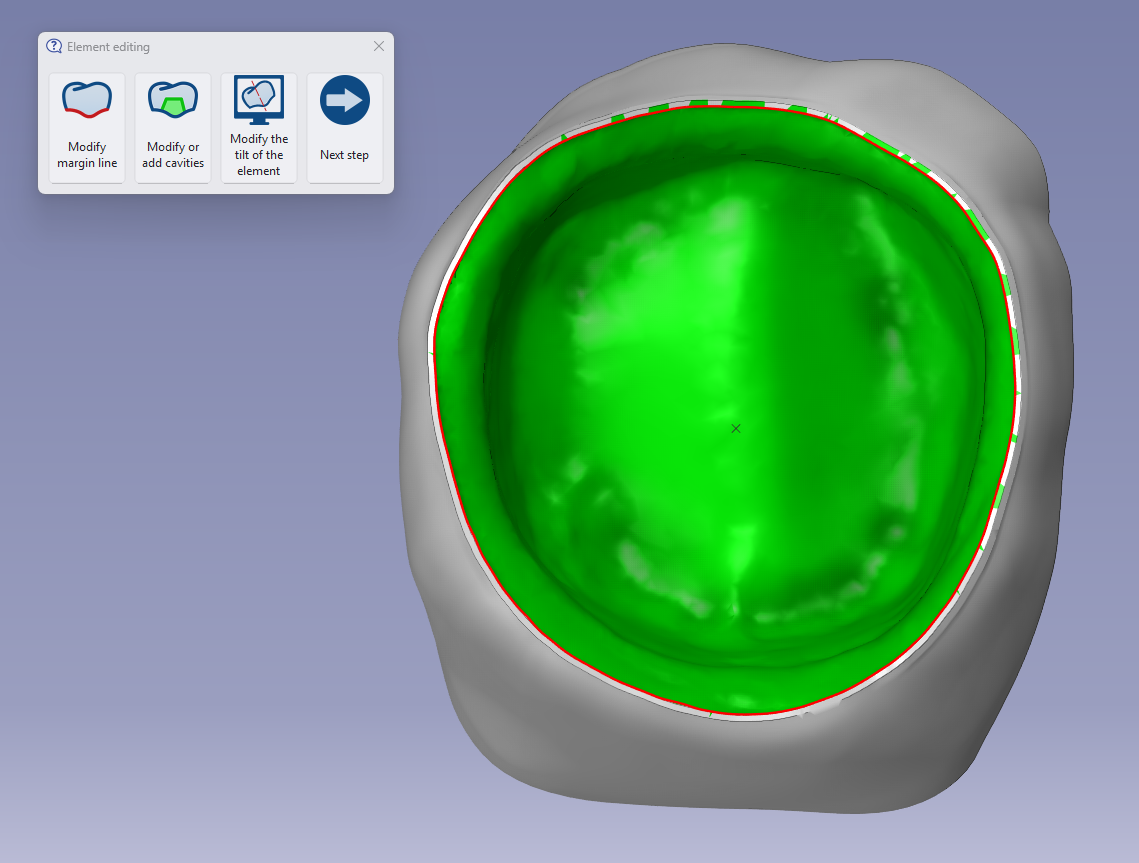Click the 'Modify or add cavities' label
The image size is (1139, 863).
[173, 155]
